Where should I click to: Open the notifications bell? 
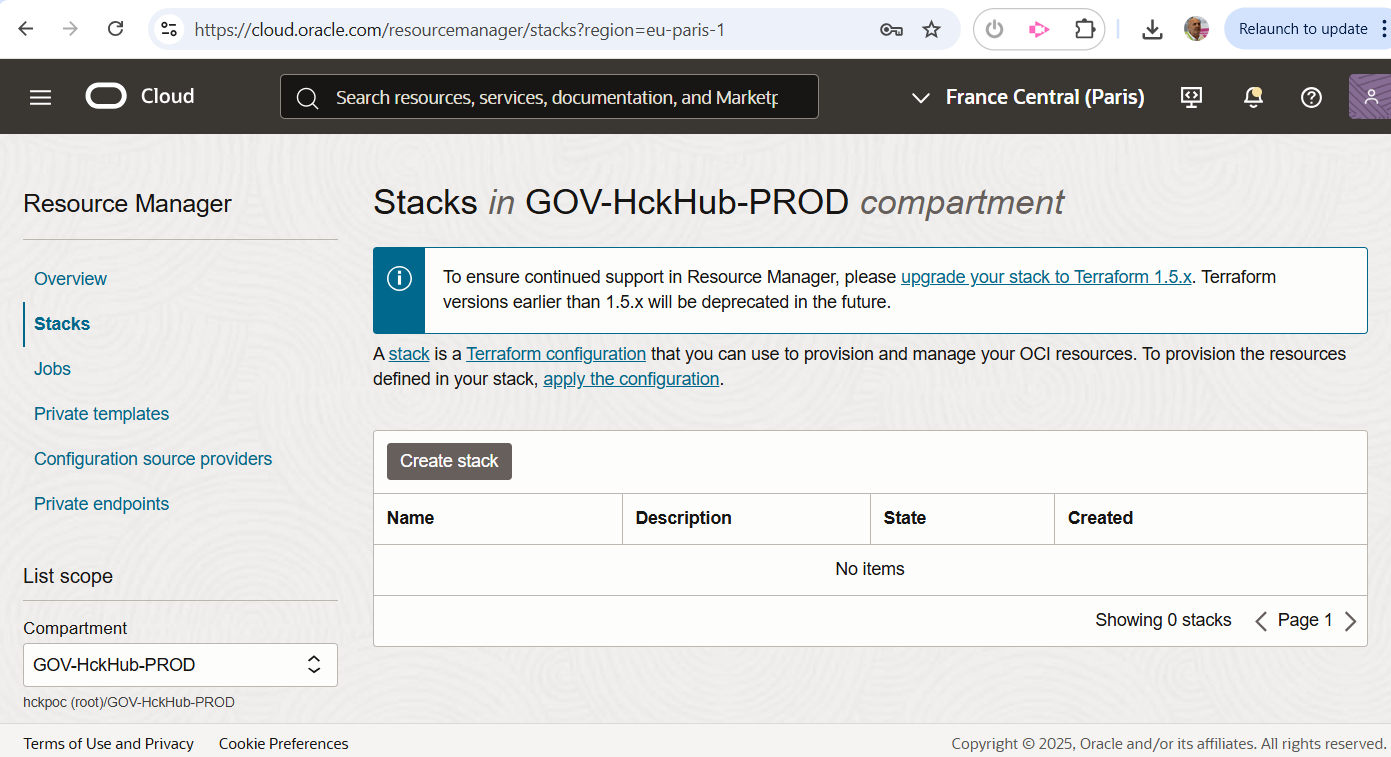1253,96
